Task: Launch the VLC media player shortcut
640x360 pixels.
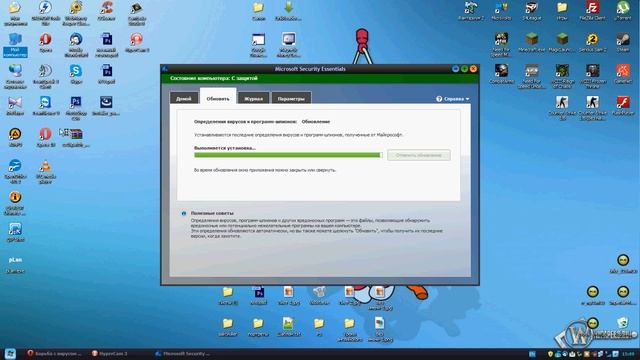Action: click(45, 172)
